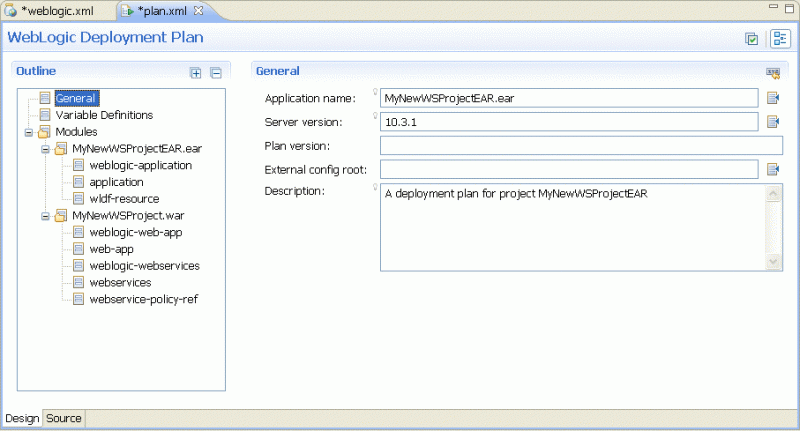Click the MyNewWSProjectEAR.ear folder icon

61,148
